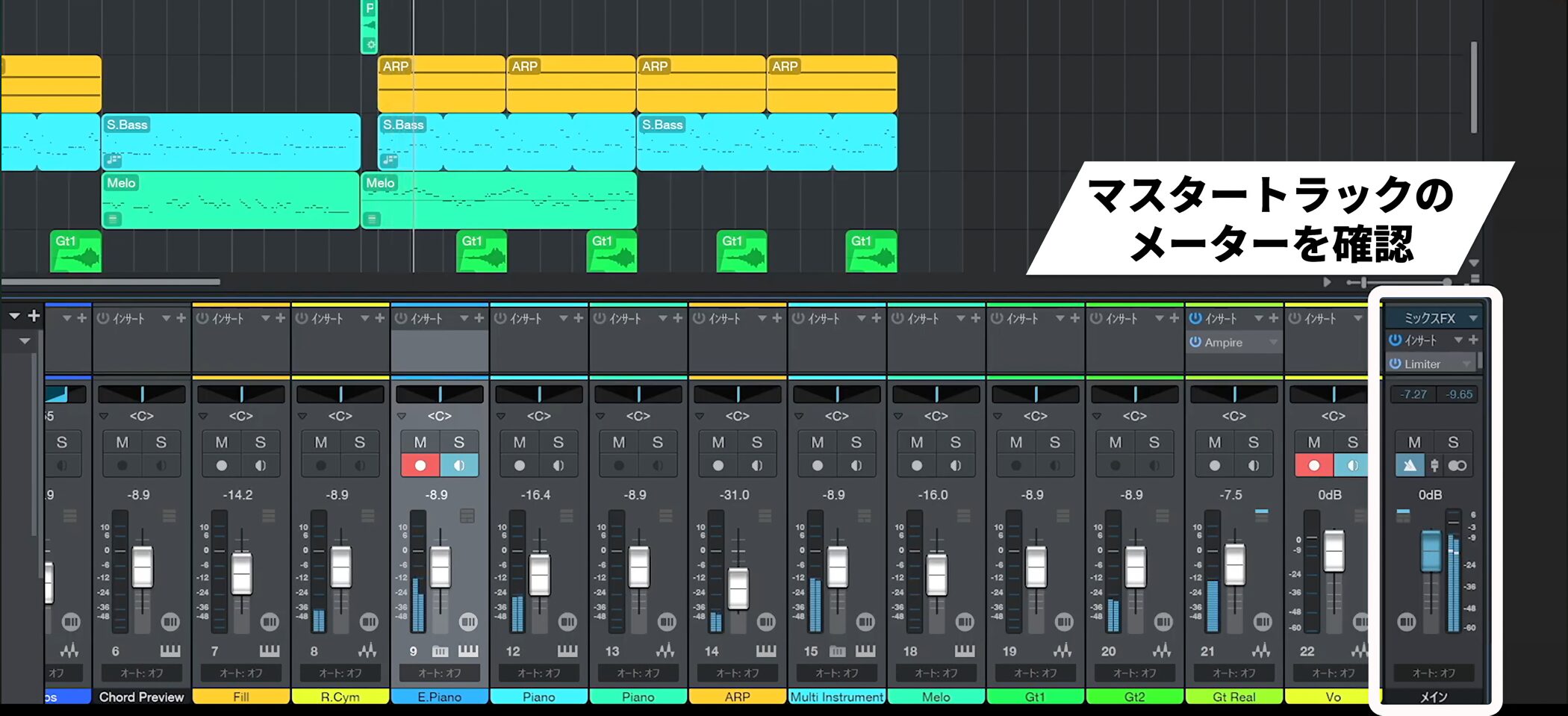Disable record arm on the Vo channel
The width and height of the screenshot is (1568, 716).
click(x=1314, y=465)
